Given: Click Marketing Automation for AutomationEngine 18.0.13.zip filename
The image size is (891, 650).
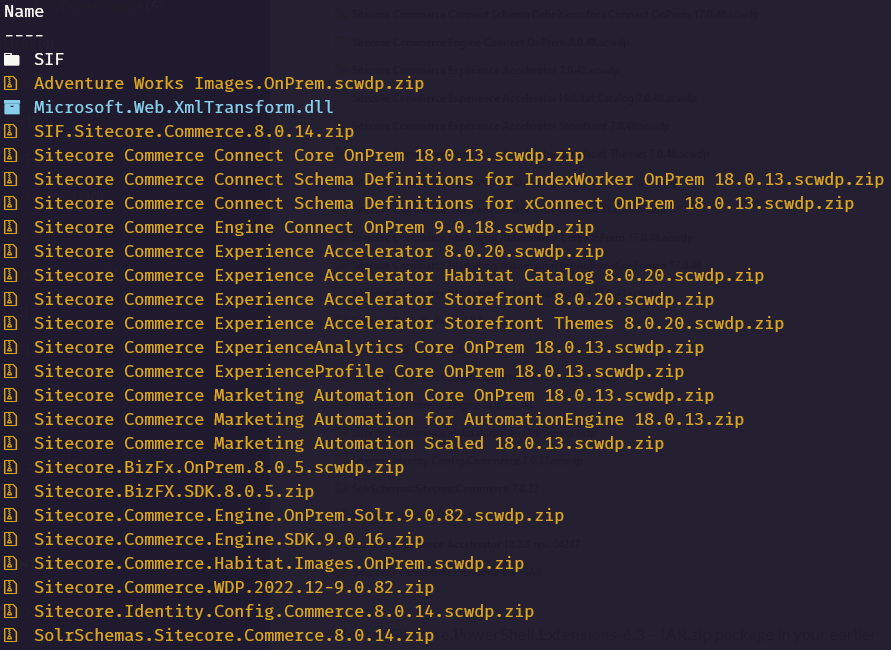Looking at the screenshot, I should pyautogui.click(x=389, y=419).
